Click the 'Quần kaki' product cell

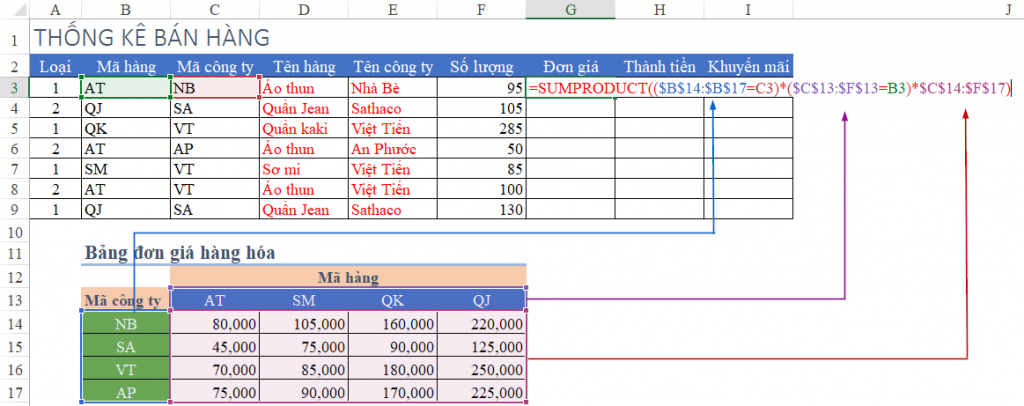point(304,129)
